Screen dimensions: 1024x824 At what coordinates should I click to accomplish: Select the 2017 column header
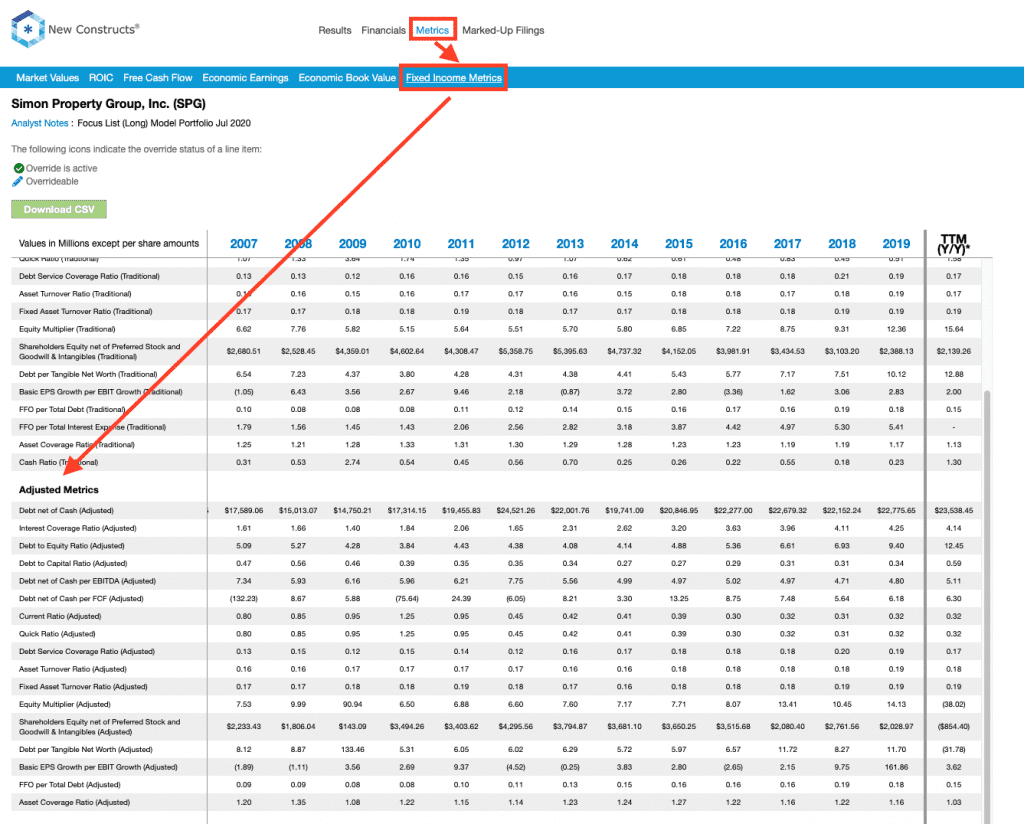point(788,244)
